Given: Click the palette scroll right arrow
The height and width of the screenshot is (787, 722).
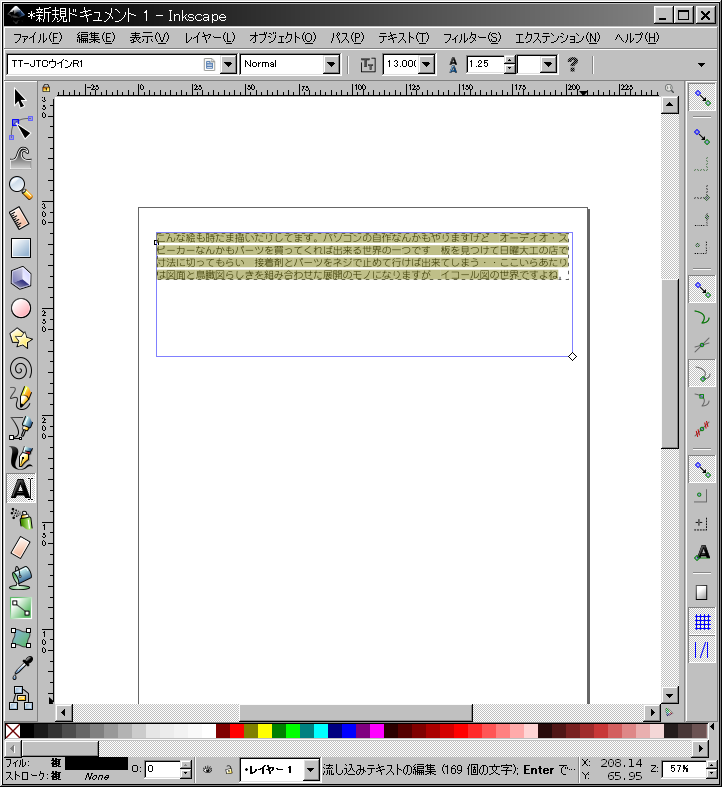Looking at the screenshot, I should click(x=701, y=749).
